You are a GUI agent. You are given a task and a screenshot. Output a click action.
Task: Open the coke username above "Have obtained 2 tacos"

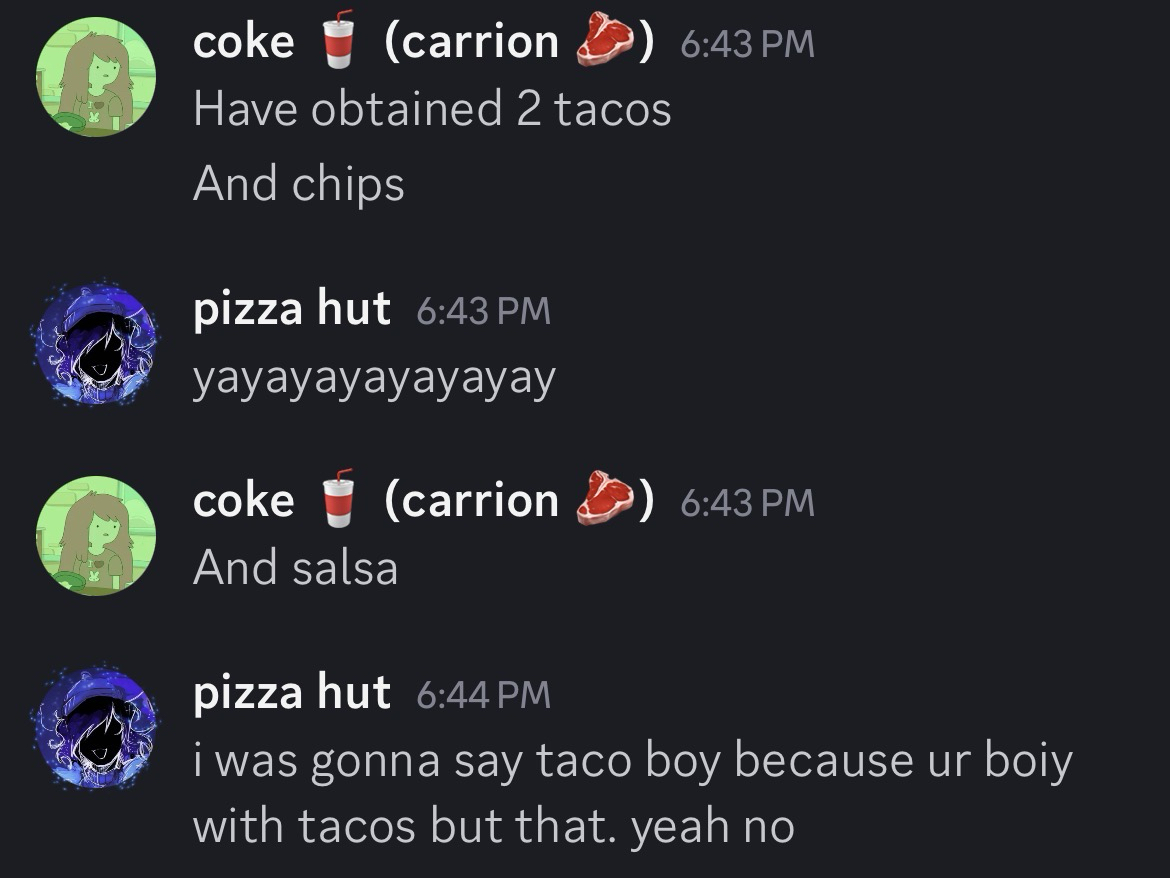coord(243,41)
